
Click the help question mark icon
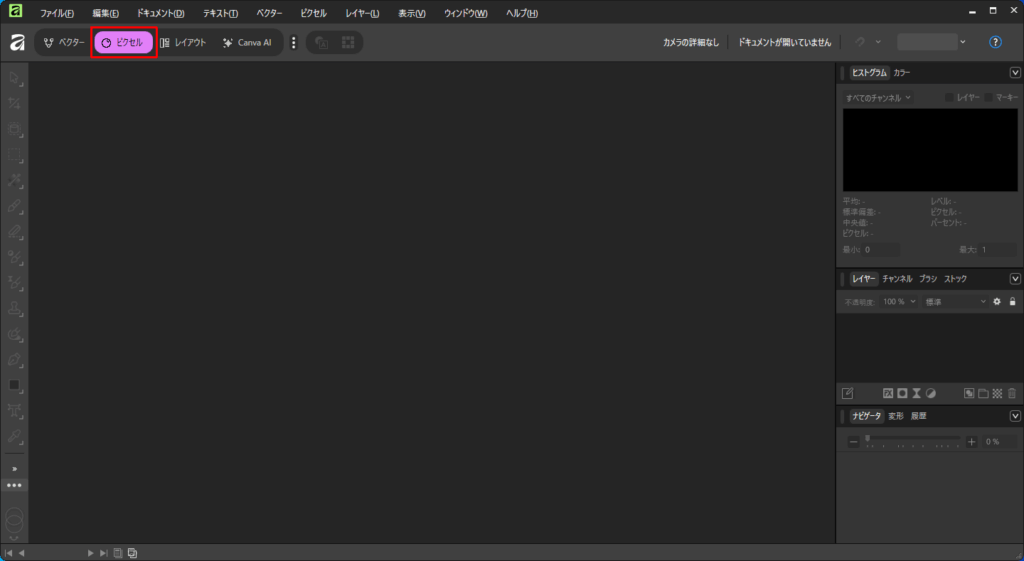click(x=995, y=42)
